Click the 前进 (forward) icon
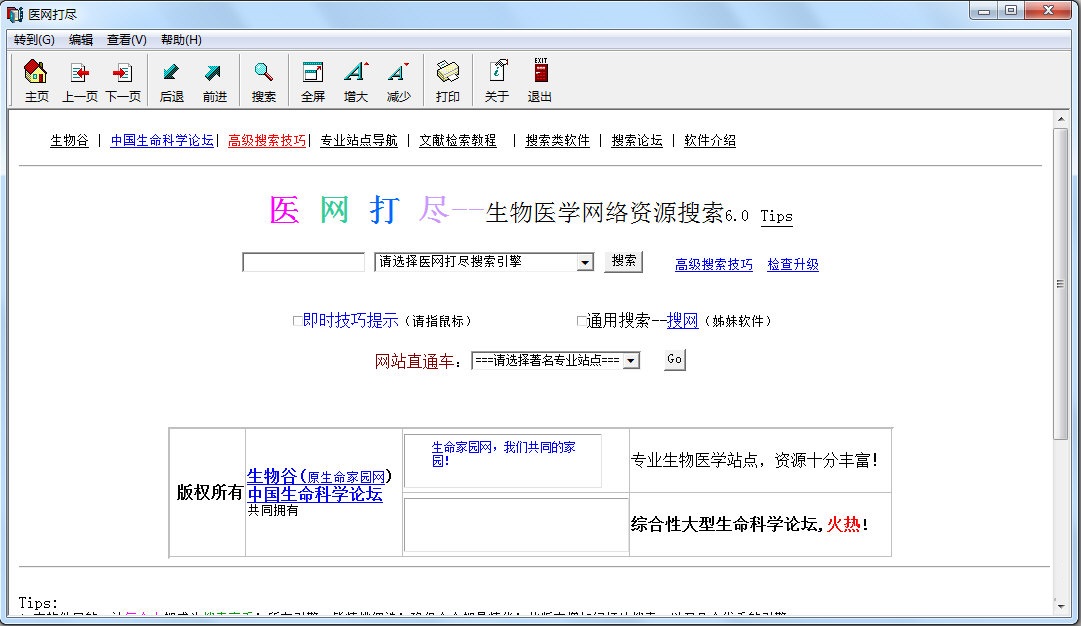The width and height of the screenshot is (1081, 626). click(x=213, y=80)
